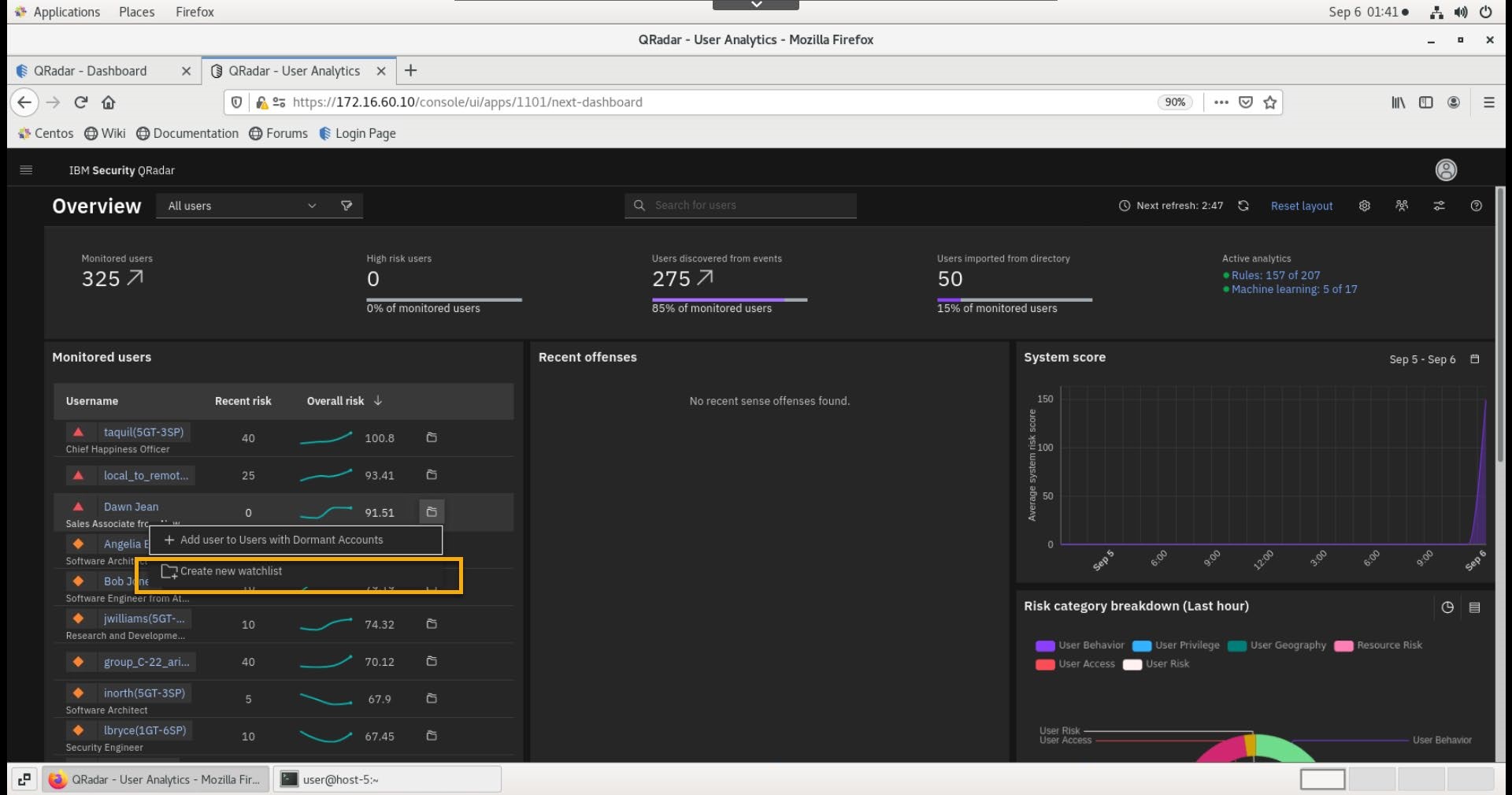1512x795 pixels.
Task: Sort table by Username column header
Action: point(92,401)
